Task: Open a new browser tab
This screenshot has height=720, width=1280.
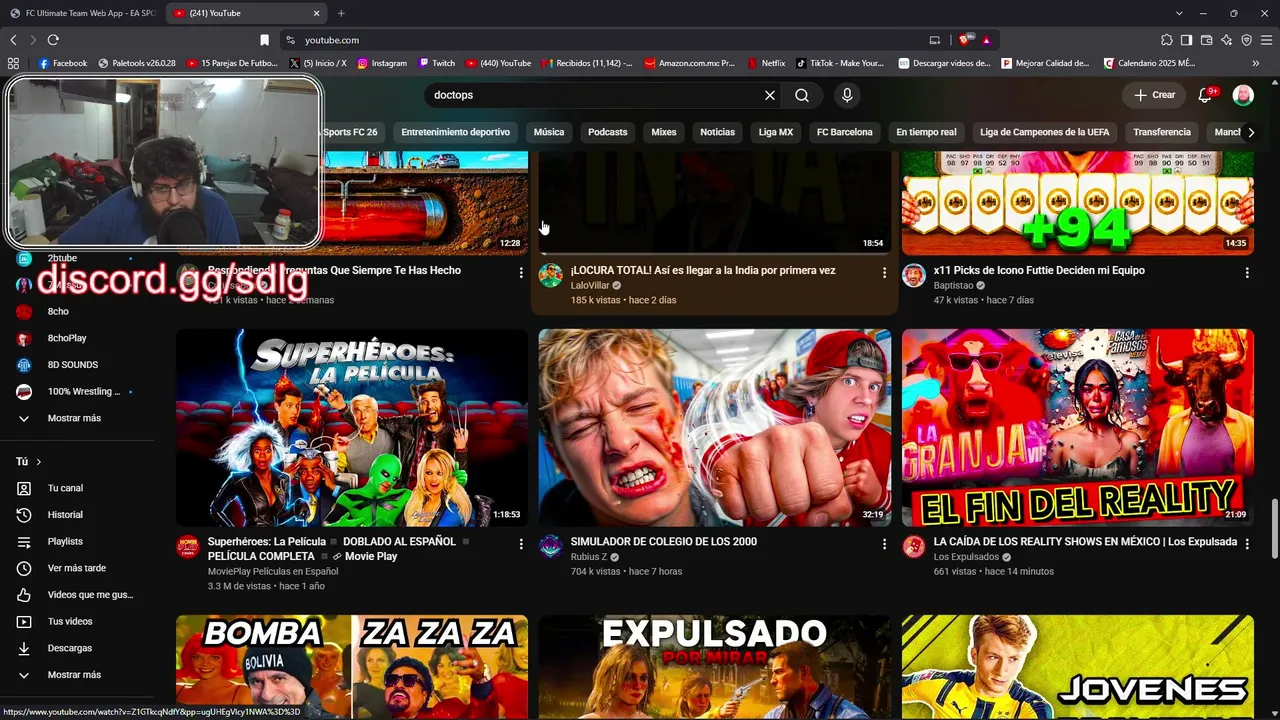Action: (x=341, y=13)
